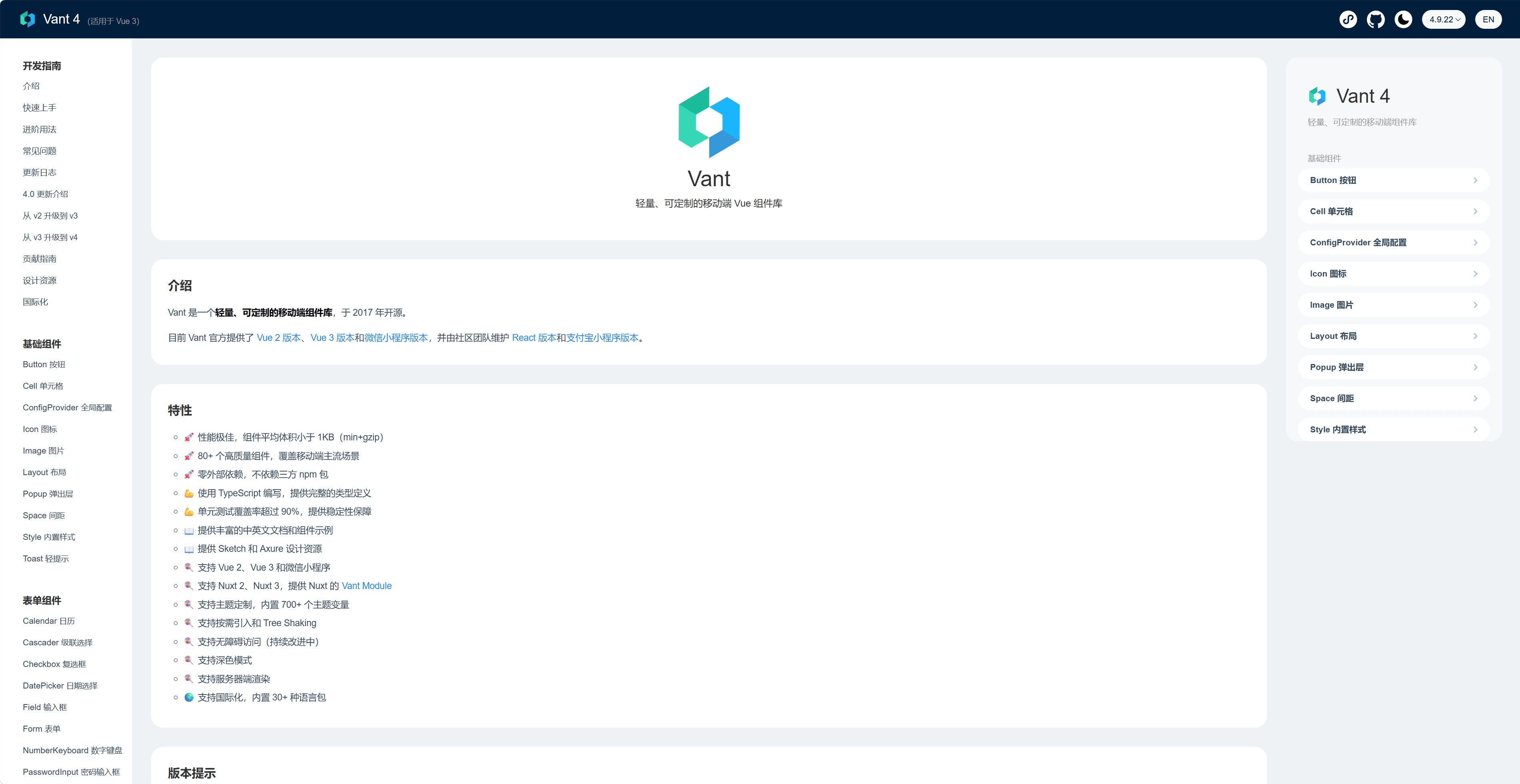The width and height of the screenshot is (1520, 784).
Task: Open Toast 轻提示 in the sidebar
Action: click(46, 559)
